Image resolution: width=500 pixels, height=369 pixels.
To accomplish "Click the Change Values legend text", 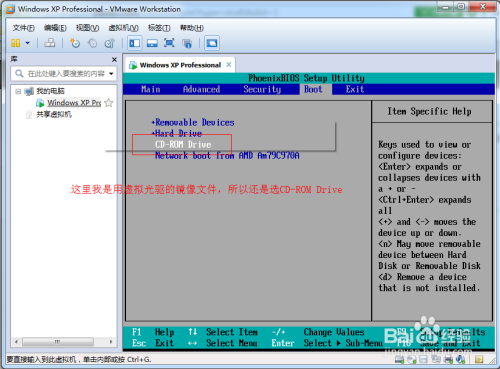I will tap(334, 332).
